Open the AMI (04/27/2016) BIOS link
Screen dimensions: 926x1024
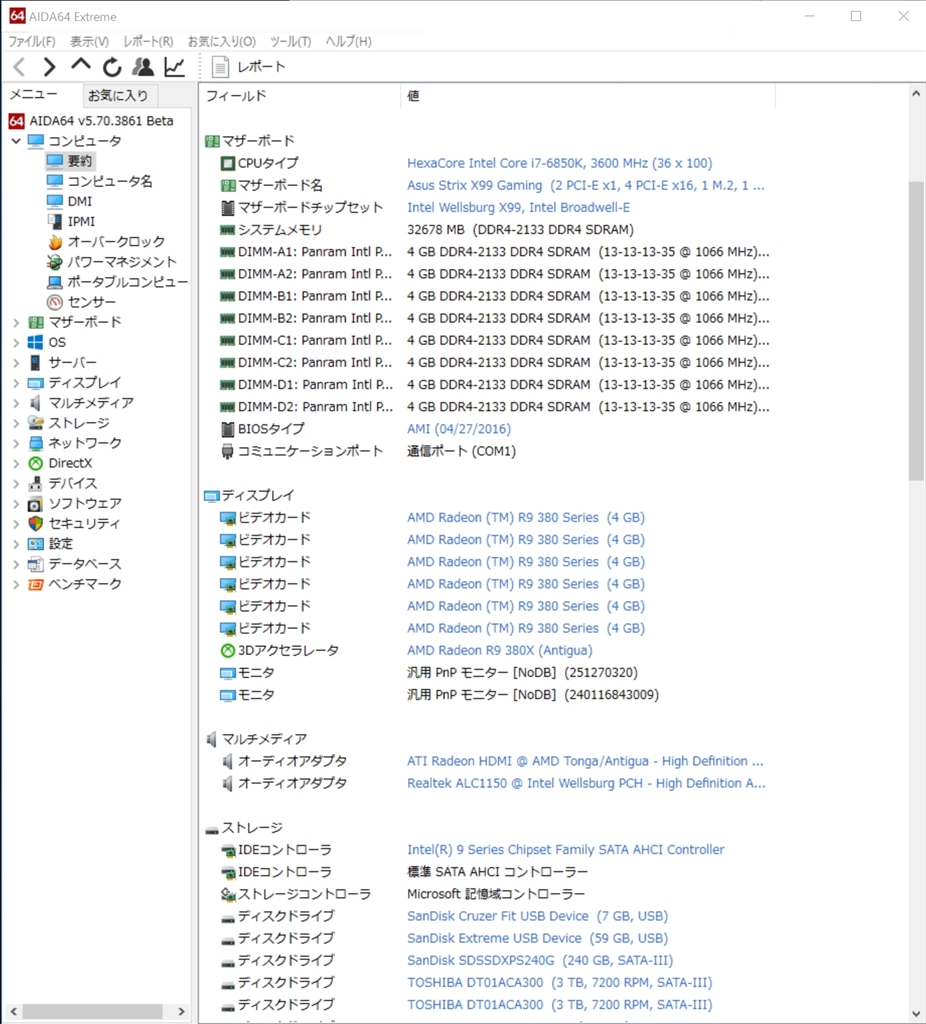click(x=459, y=429)
